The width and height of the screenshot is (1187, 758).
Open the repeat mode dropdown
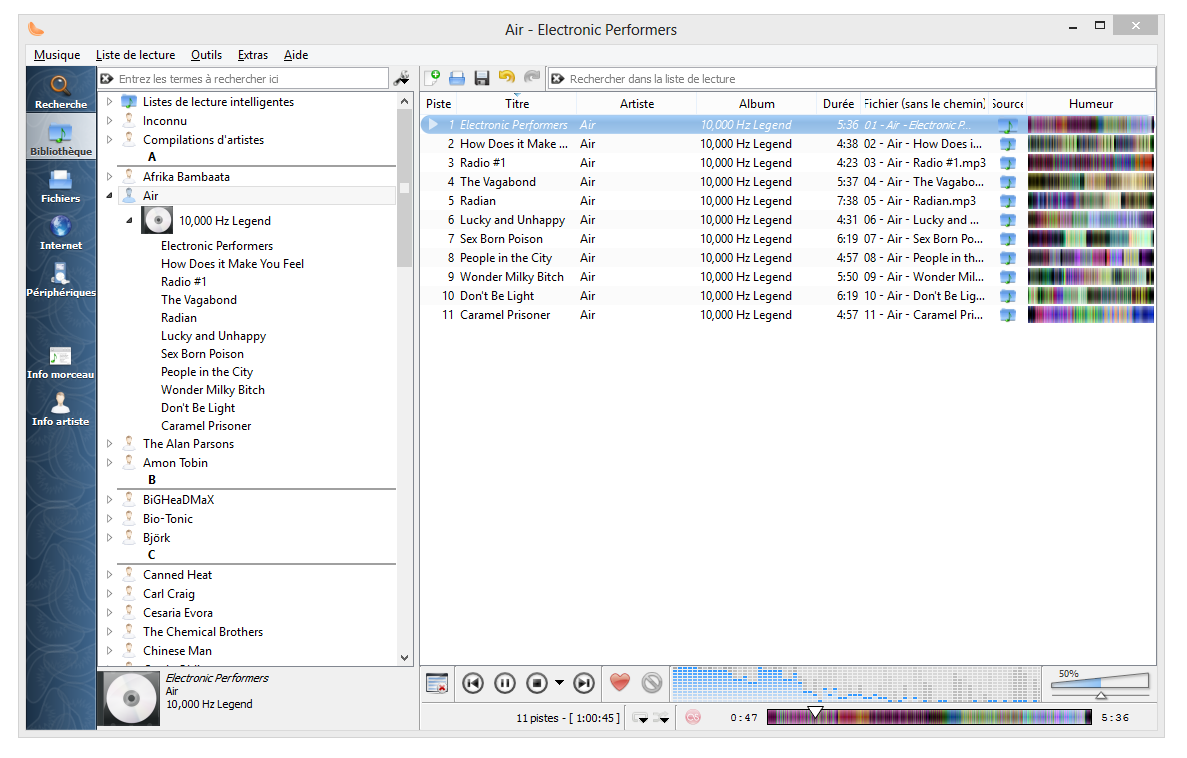[641, 718]
